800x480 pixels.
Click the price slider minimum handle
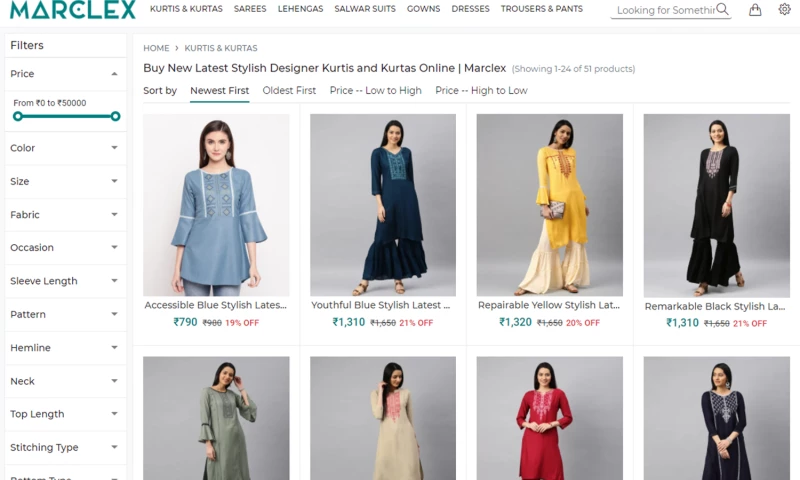pyautogui.click(x=18, y=116)
